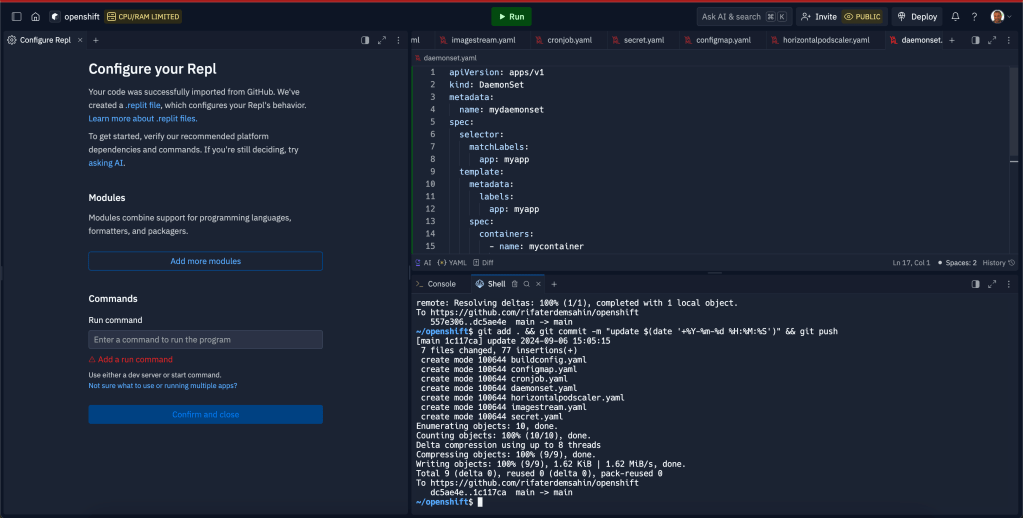Click the shell prompt ~/openshift$ at bottom
This screenshot has width=1023, height=518.
444,502
